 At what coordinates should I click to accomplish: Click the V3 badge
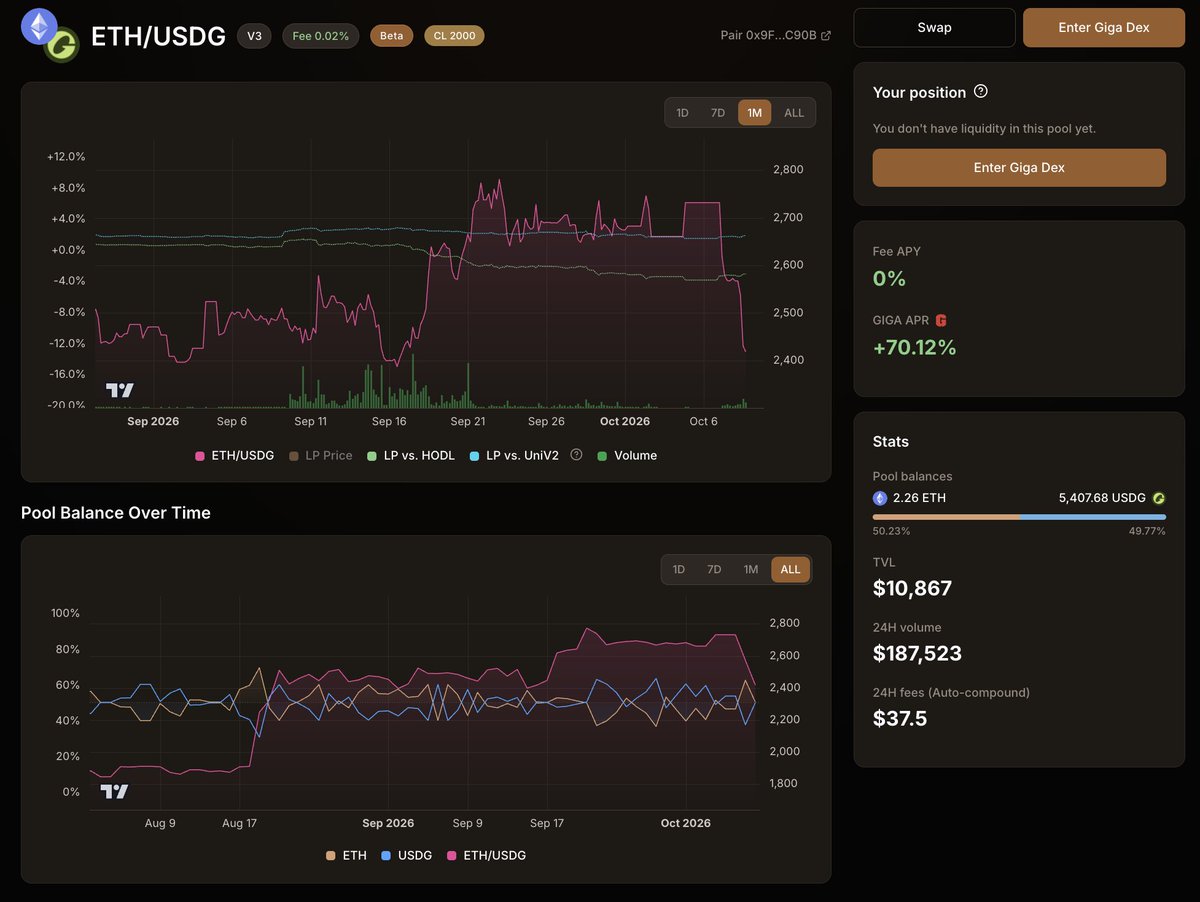pos(254,35)
